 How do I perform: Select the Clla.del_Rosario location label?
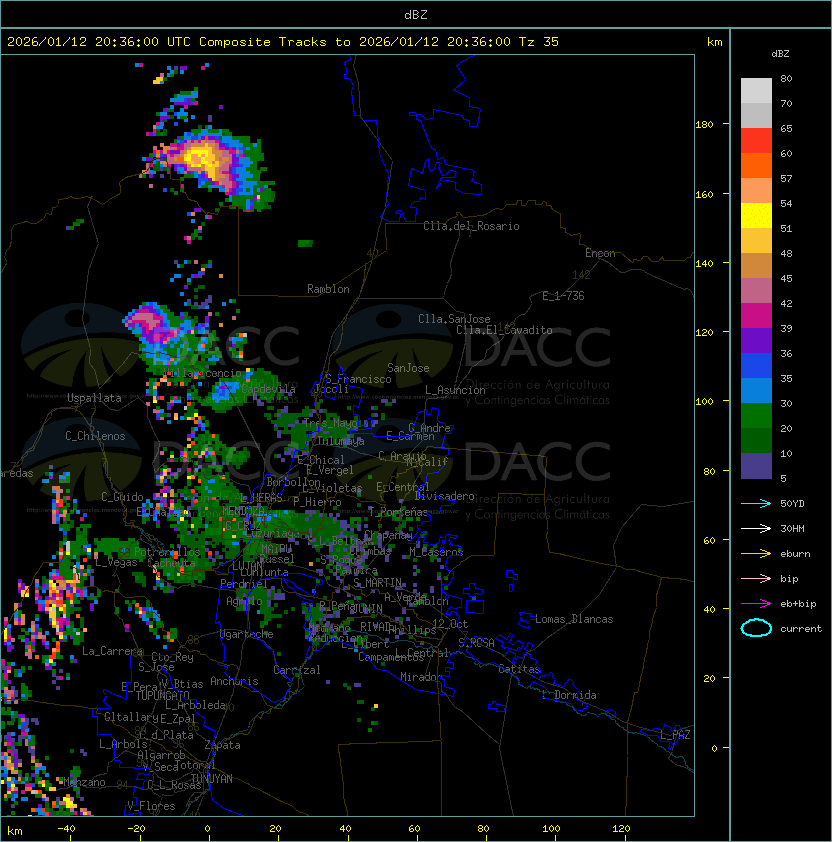click(471, 226)
